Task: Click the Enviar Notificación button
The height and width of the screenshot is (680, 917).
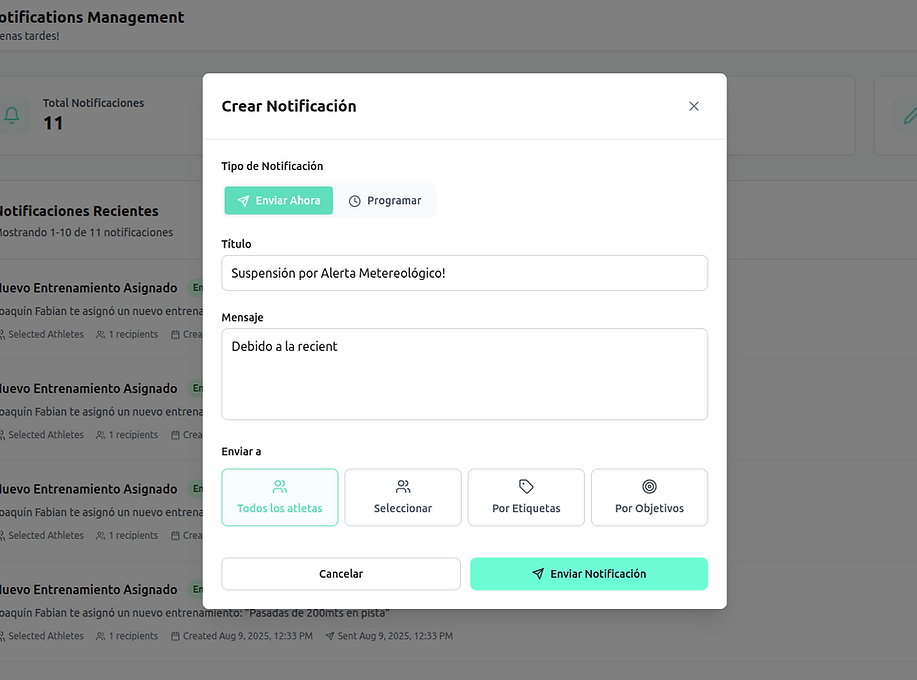Action: tap(589, 574)
